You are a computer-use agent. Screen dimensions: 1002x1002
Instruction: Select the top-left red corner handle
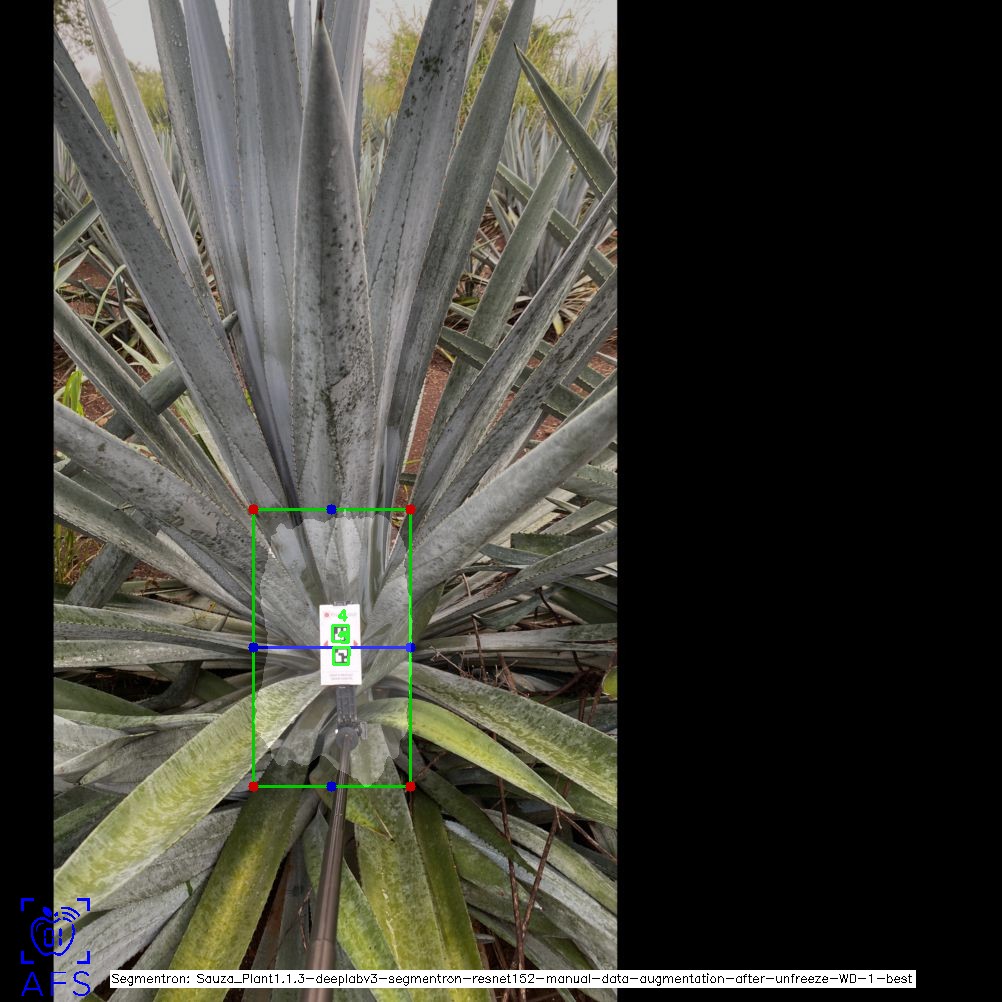pos(253,510)
